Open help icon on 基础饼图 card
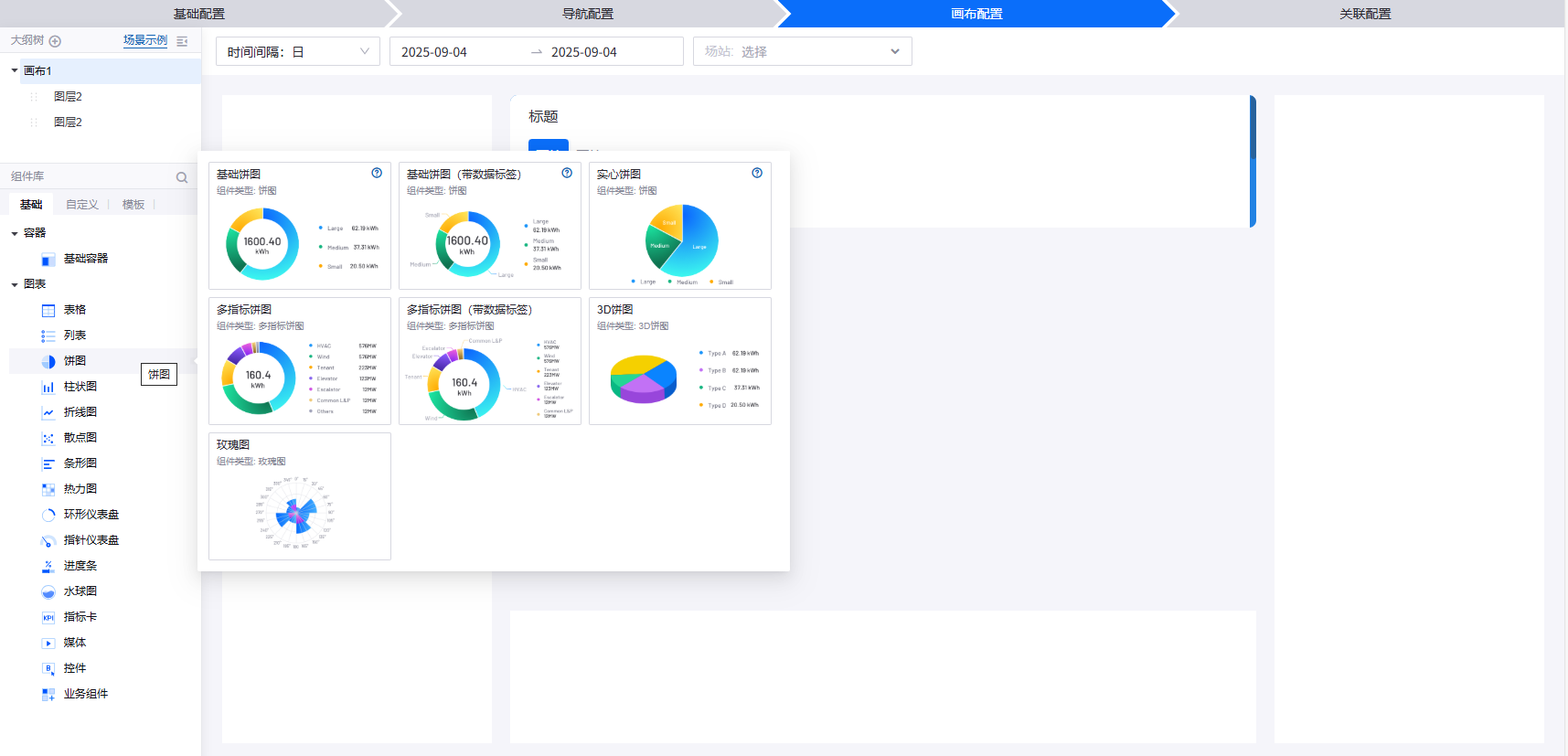Screen dimensions: 1568x756 377,173
